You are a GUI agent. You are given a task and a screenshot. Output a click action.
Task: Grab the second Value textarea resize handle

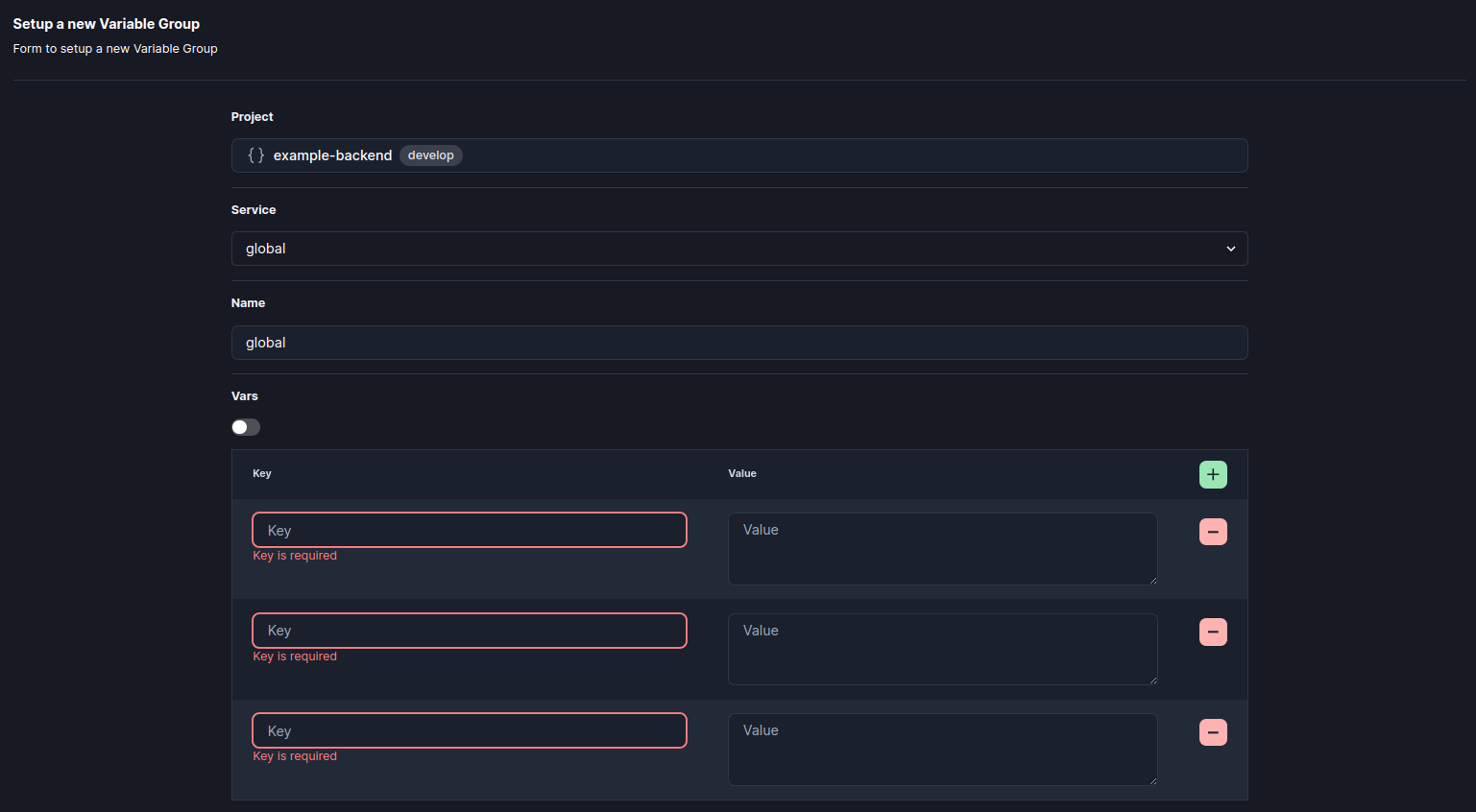(1152, 680)
